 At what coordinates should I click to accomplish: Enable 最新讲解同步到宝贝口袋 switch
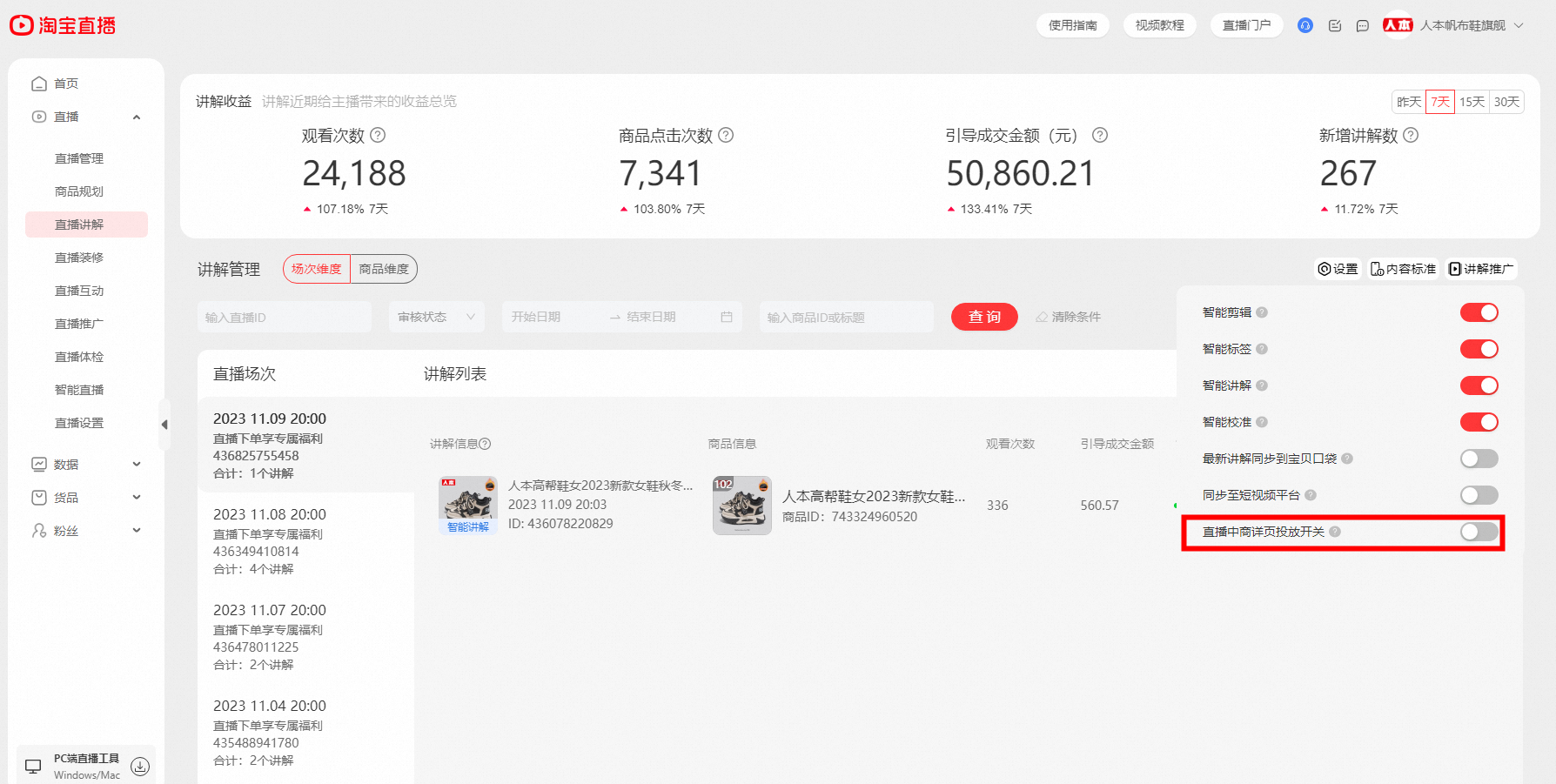pos(1479,459)
